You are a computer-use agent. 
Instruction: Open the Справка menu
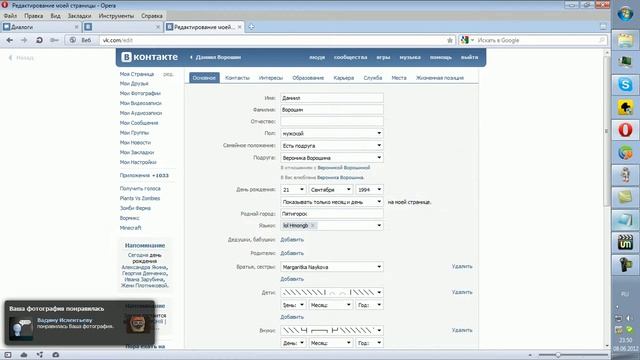pyautogui.click(x=152, y=16)
